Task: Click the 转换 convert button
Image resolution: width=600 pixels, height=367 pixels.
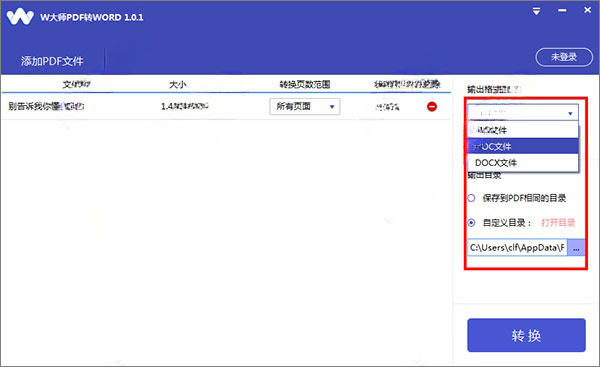Action: coord(526,335)
